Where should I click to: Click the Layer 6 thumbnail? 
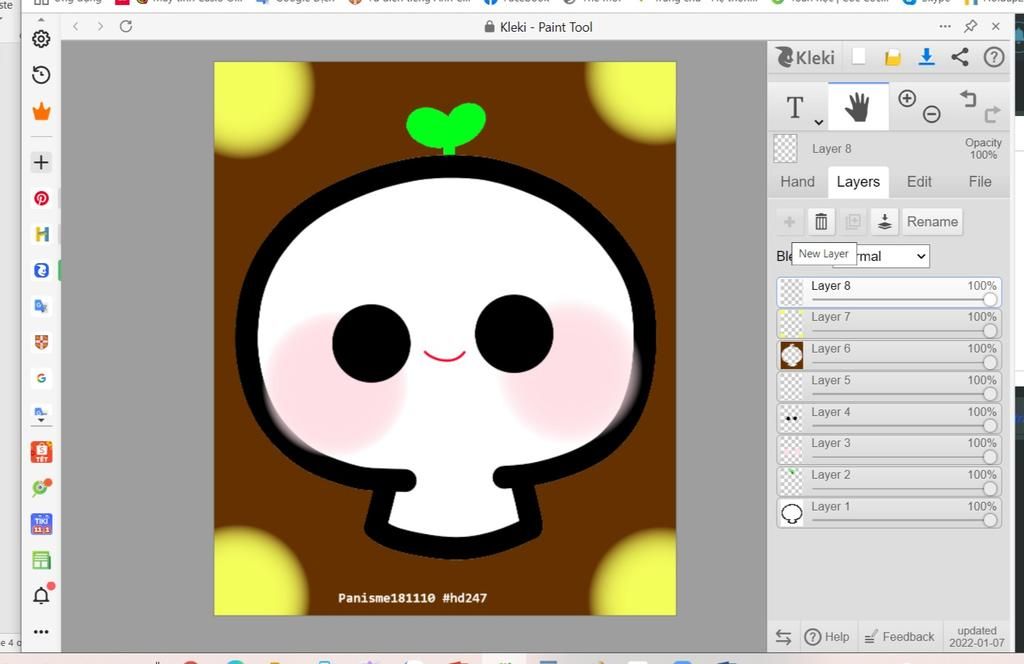pyautogui.click(x=792, y=355)
